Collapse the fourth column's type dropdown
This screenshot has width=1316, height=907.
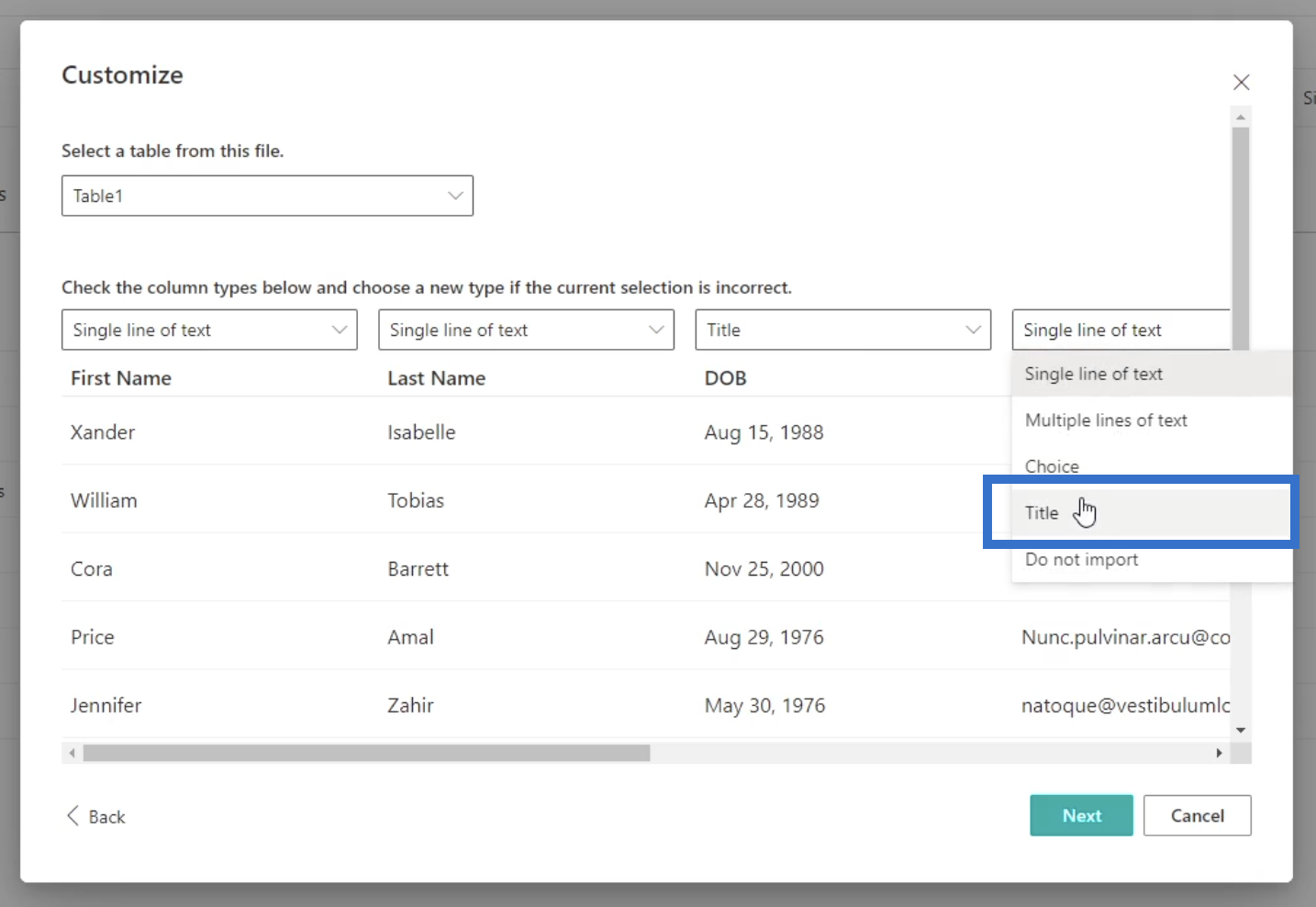[1120, 330]
